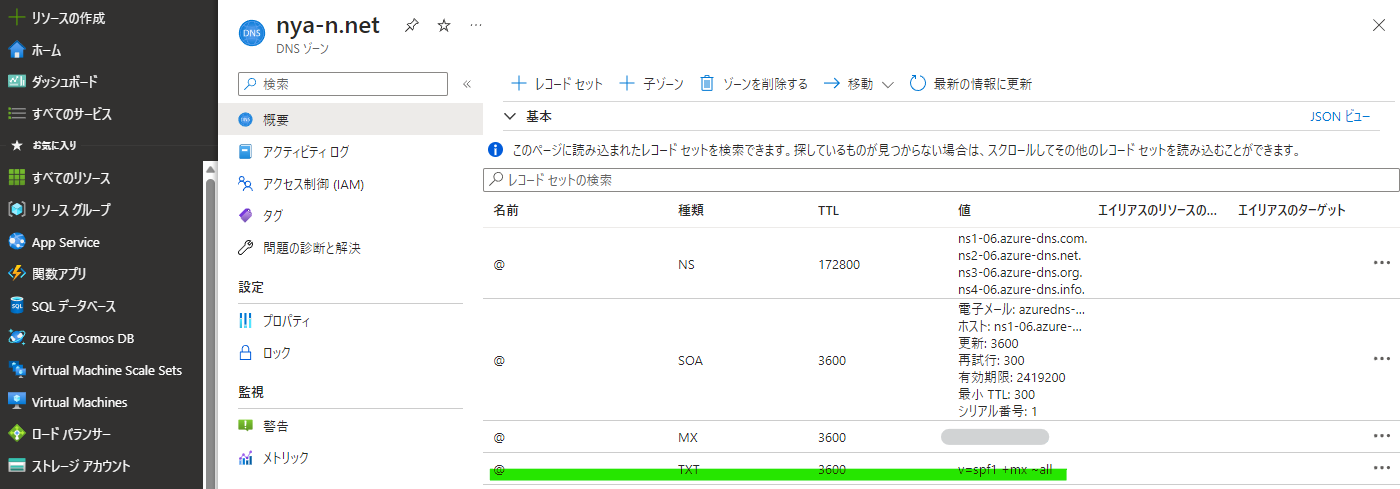Click the Favorites star icon in the sidebar

point(16,145)
